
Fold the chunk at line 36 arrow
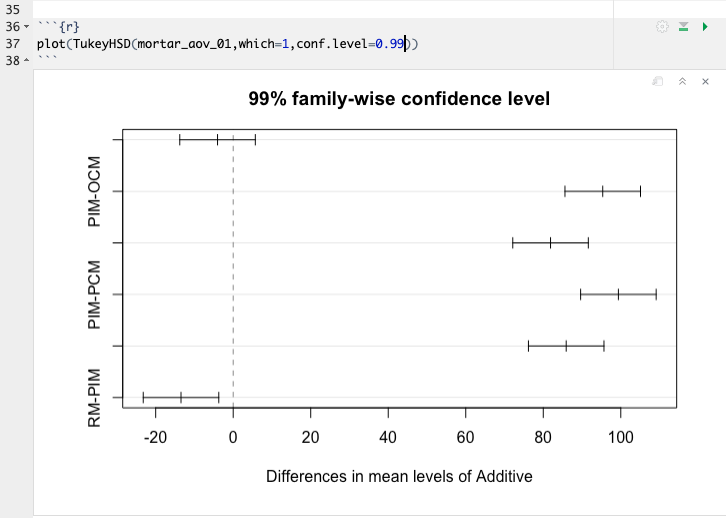point(27,27)
